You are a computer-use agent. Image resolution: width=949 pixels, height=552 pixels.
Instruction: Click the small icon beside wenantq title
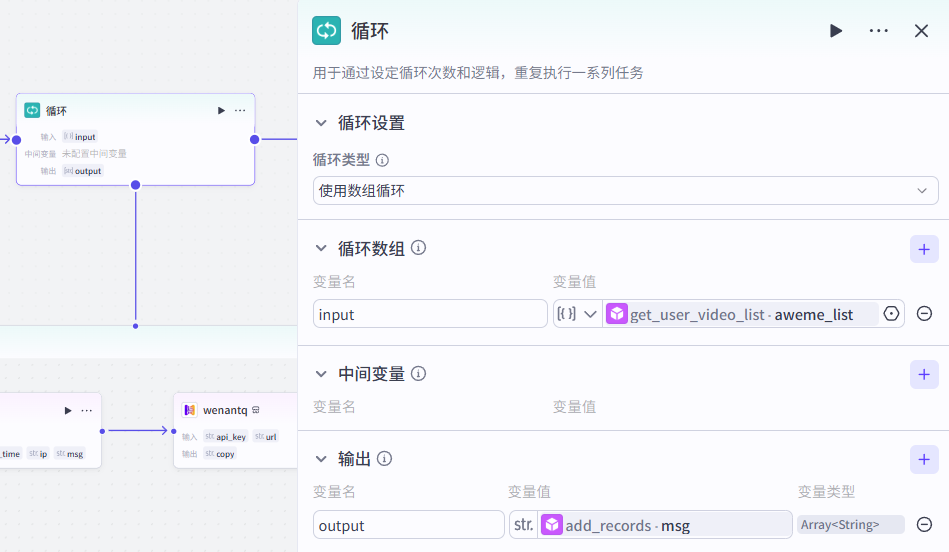tap(256, 410)
